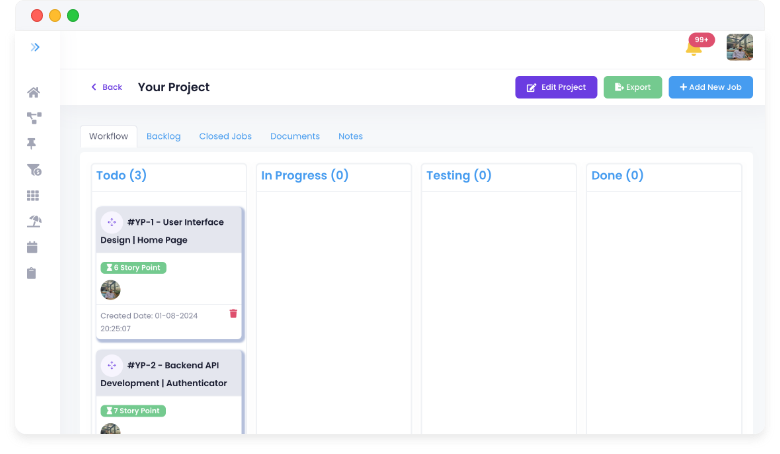Open the user profile avatar menu
This screenshot has width=780, height=454.
(739, 47)
